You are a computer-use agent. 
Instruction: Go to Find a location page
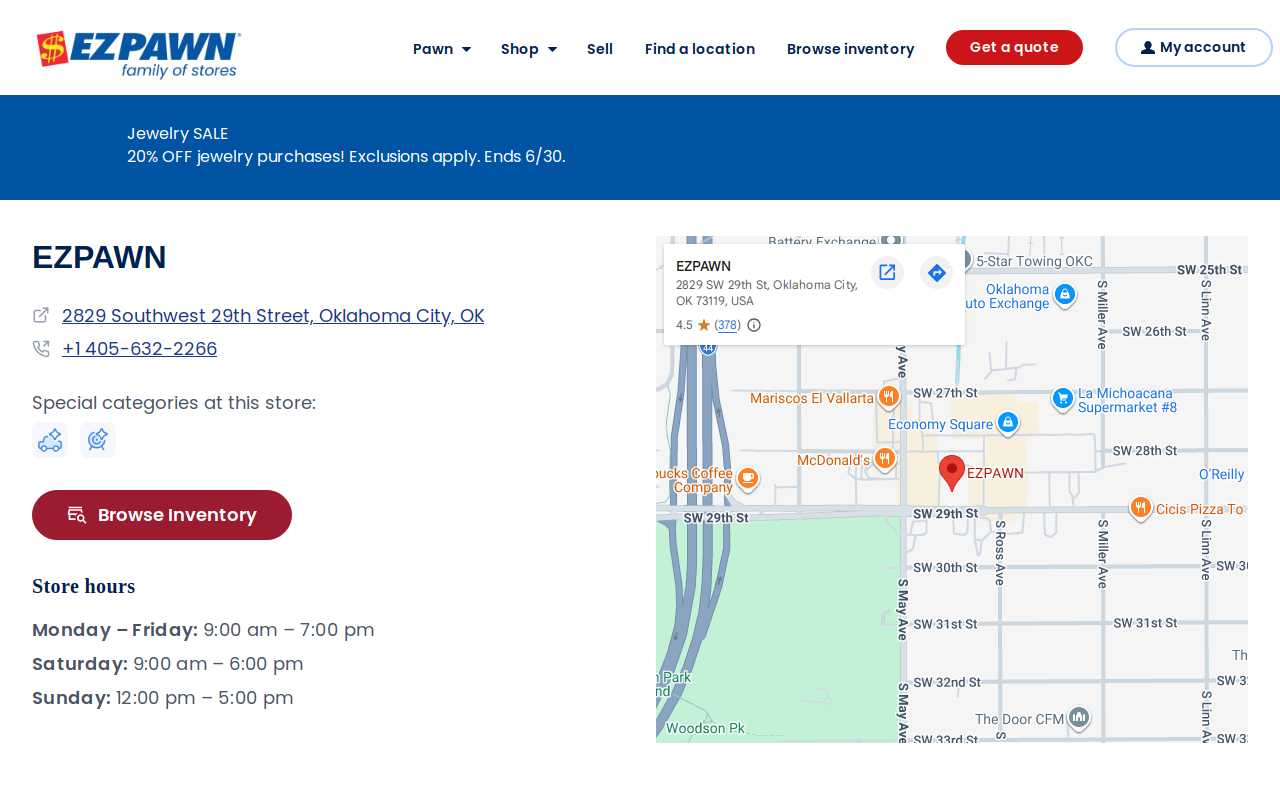tap(700, 49)
